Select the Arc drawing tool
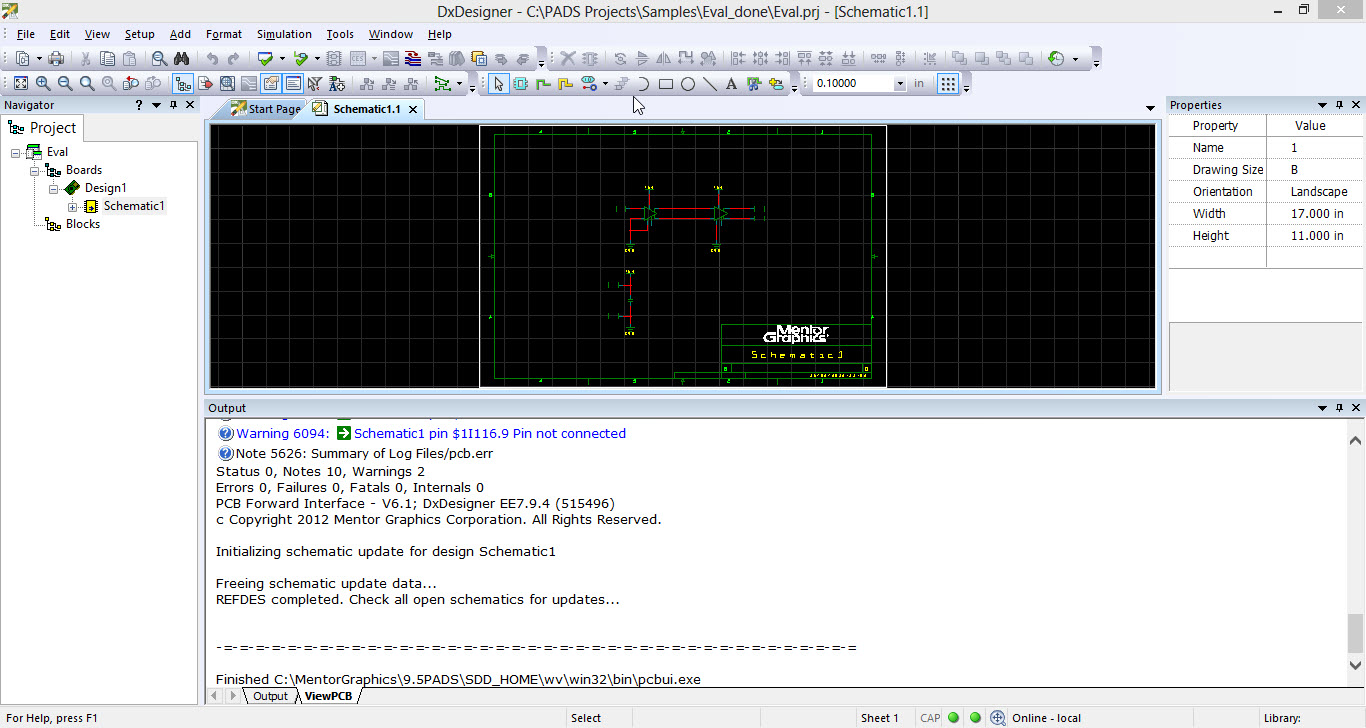Viewport: 1366px width, 728px height. pos(644,84)
